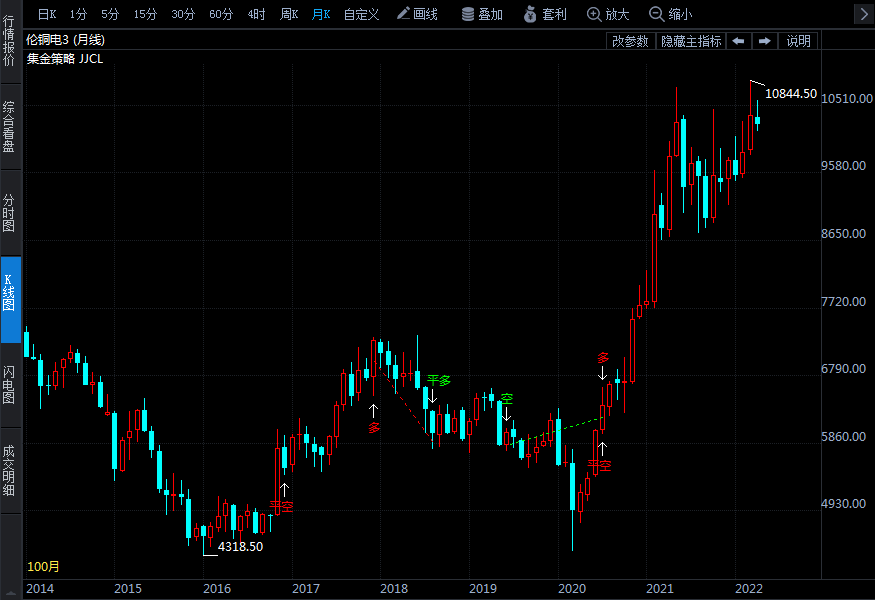Open the arbitrage (套利) money bag tool
This screenshot has width=875, height=600.
click(x=545, y=15)
